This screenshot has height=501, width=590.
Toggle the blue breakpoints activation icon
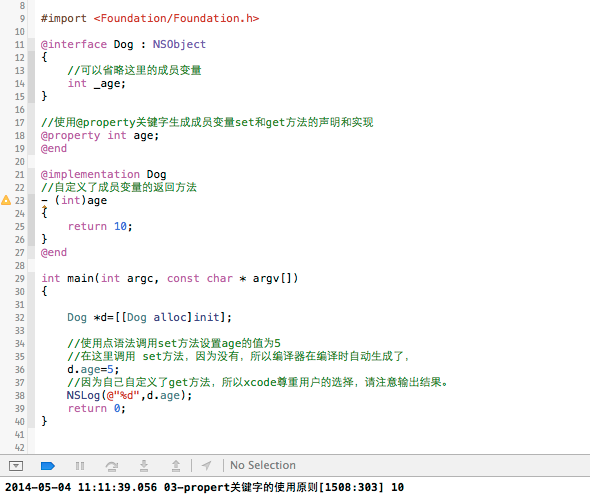48,466
